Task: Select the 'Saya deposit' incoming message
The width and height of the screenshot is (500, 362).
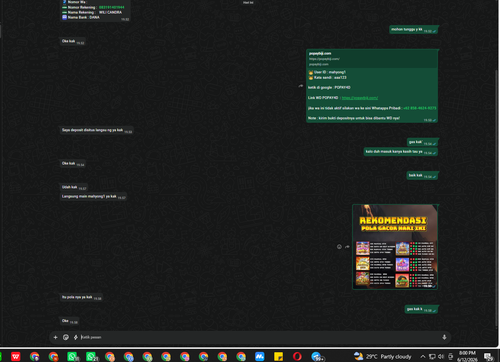Action: pyautogui.click(x=97, y=130)
